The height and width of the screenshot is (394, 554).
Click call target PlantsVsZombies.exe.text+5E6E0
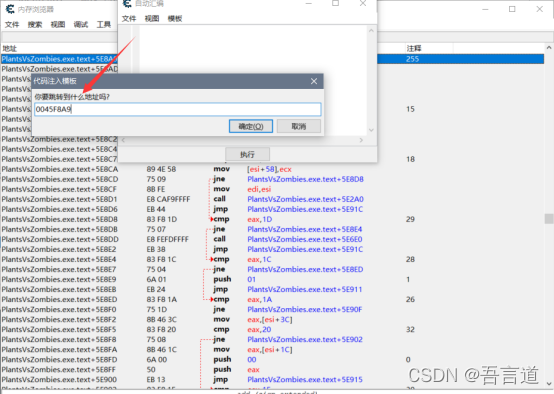[x=305, y=239]
